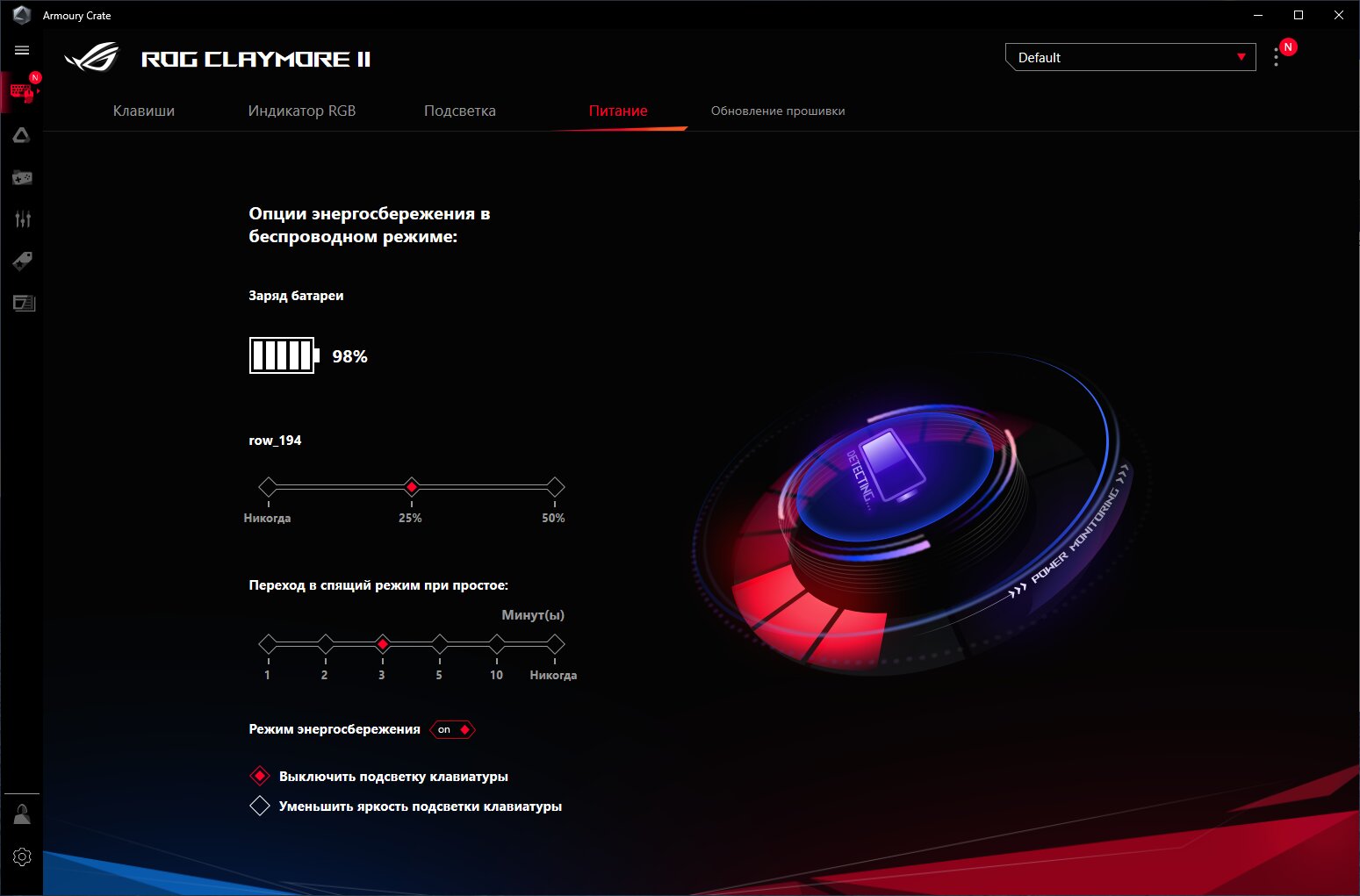The image size is (1360, 896).
Task: Select the Питание tab
Action: (618, 111)
